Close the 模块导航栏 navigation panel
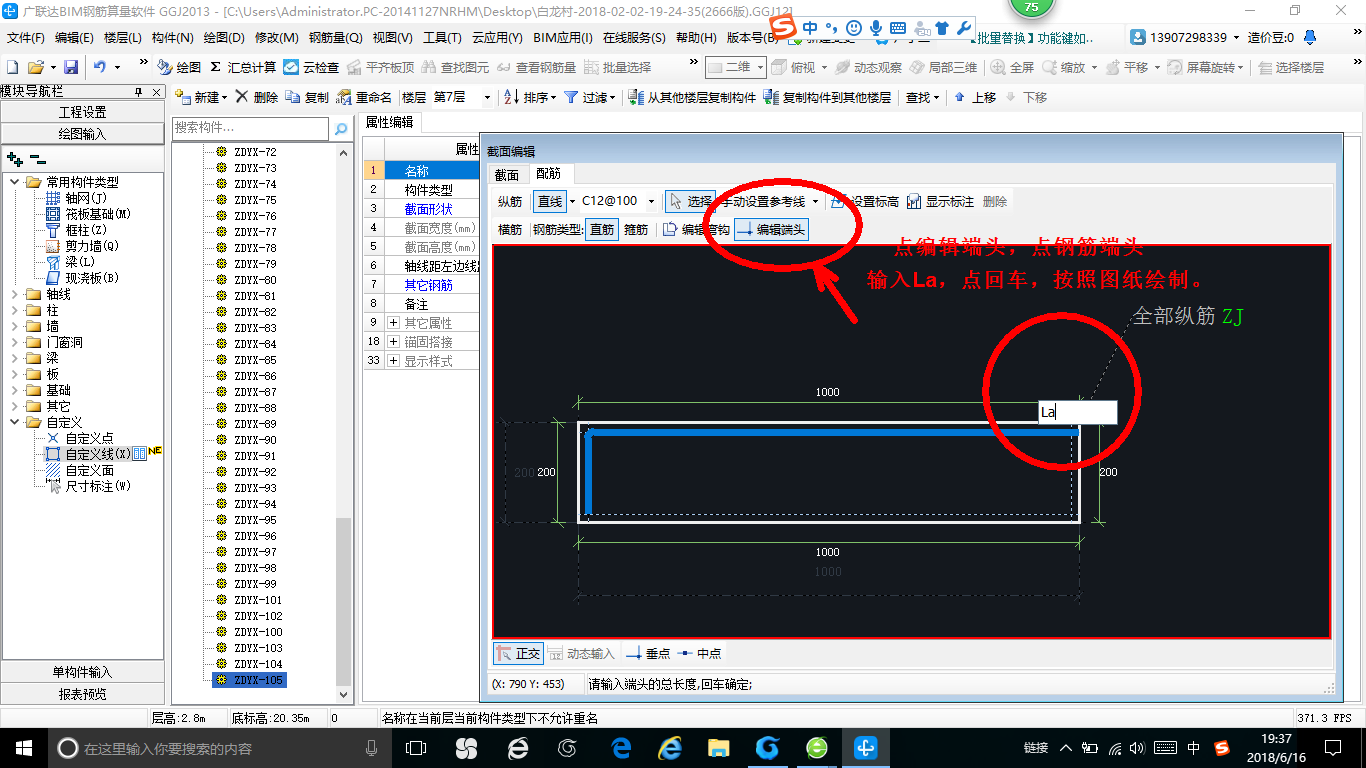This screenshot has width=1366, height=768. click(x=156, y=91)
